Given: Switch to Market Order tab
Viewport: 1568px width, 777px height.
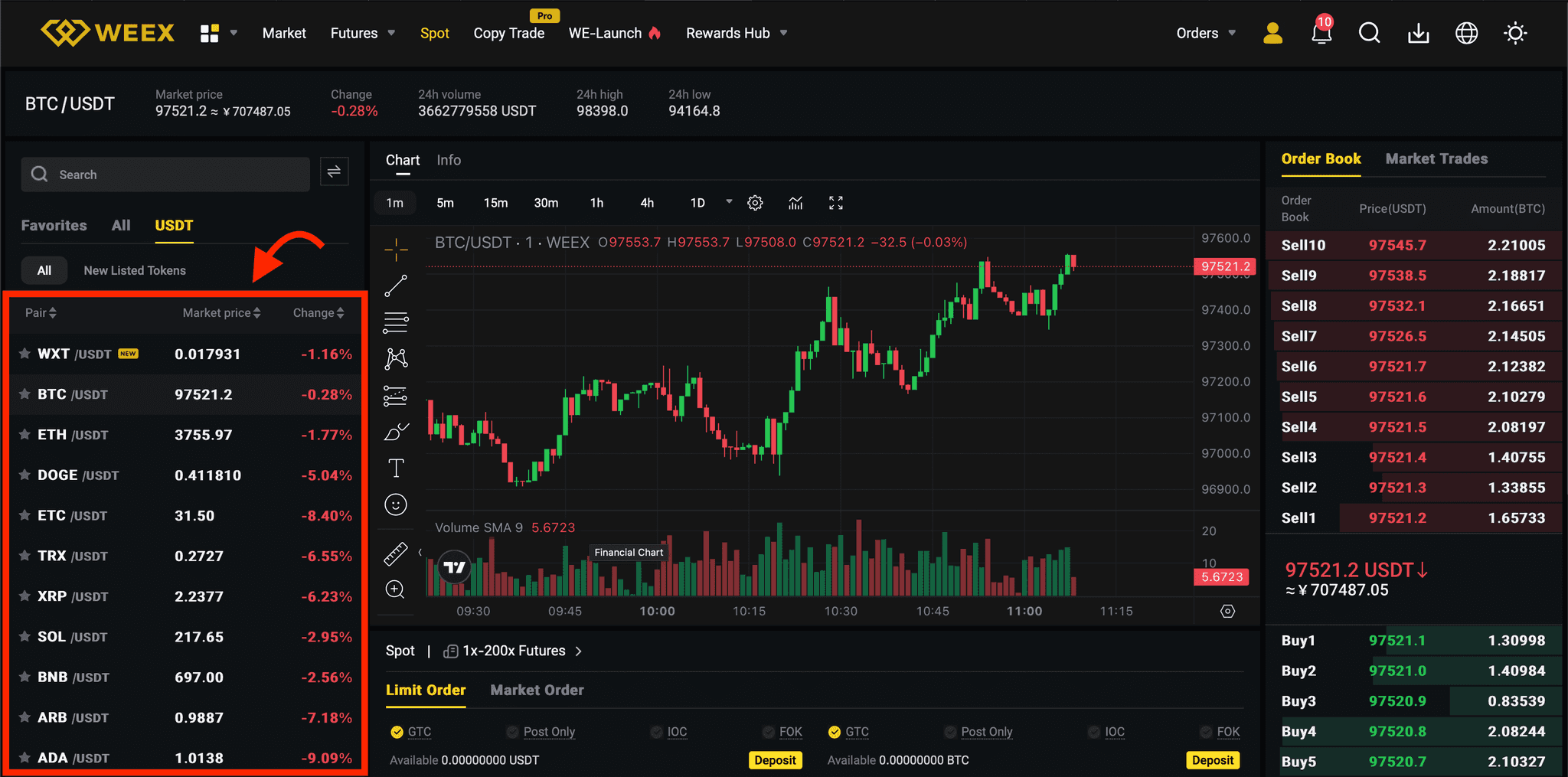Looking at the screenshot, I should coord(537,690).
